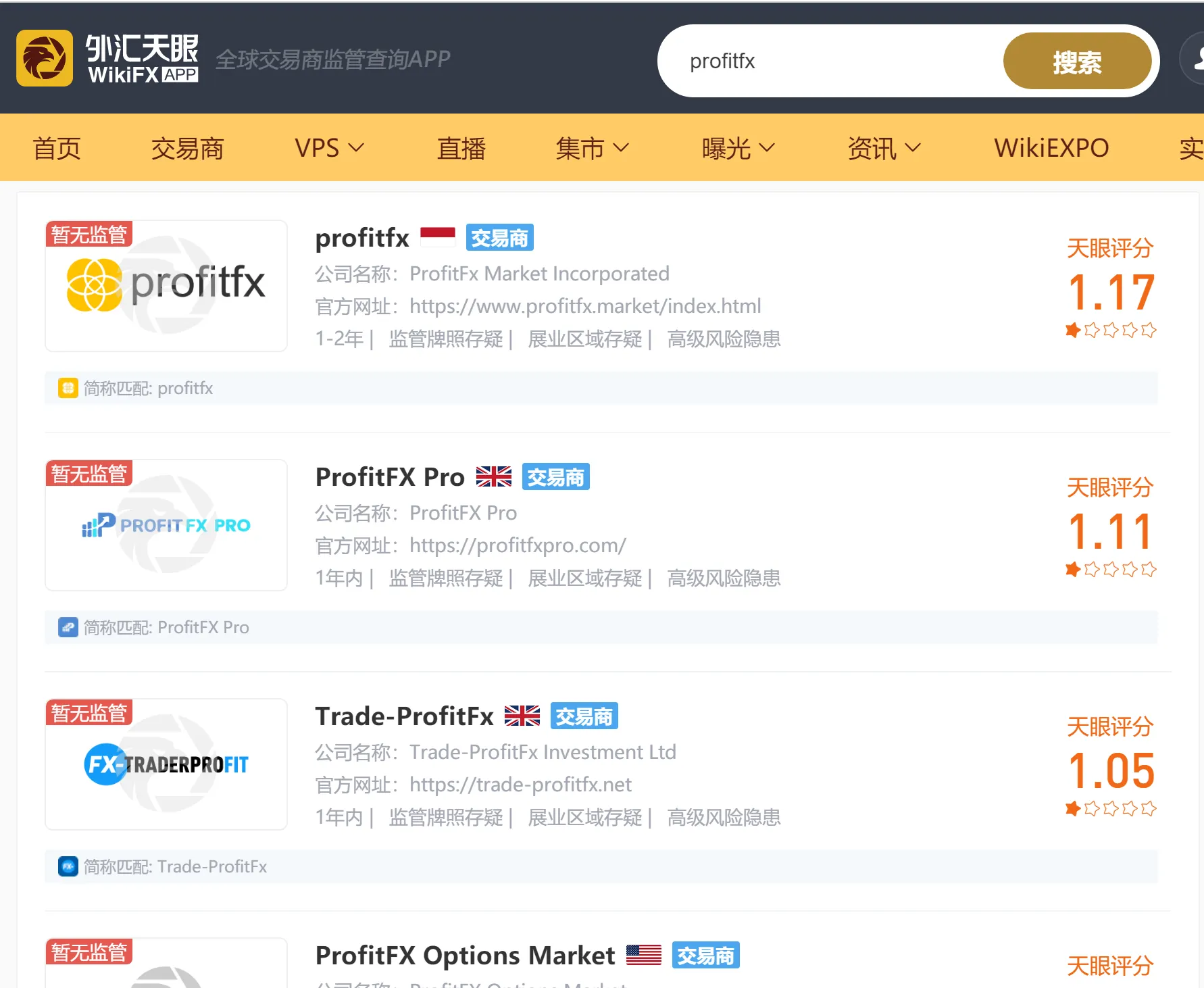Click the text 简称匹配: profitfx
This screenshot has height=988, width=1204.
tap(148, 388)
